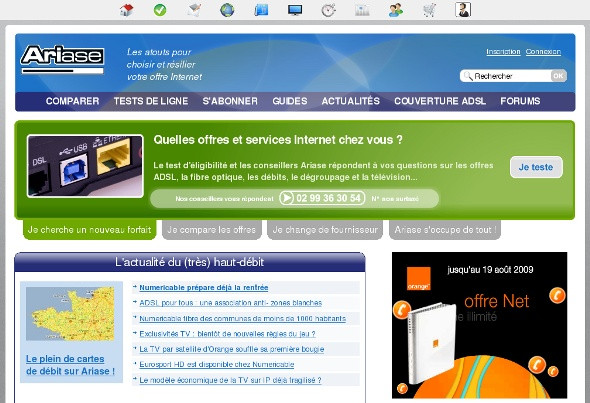Click the TV monitor icon

pyautogui.click(x=295, y=10)
